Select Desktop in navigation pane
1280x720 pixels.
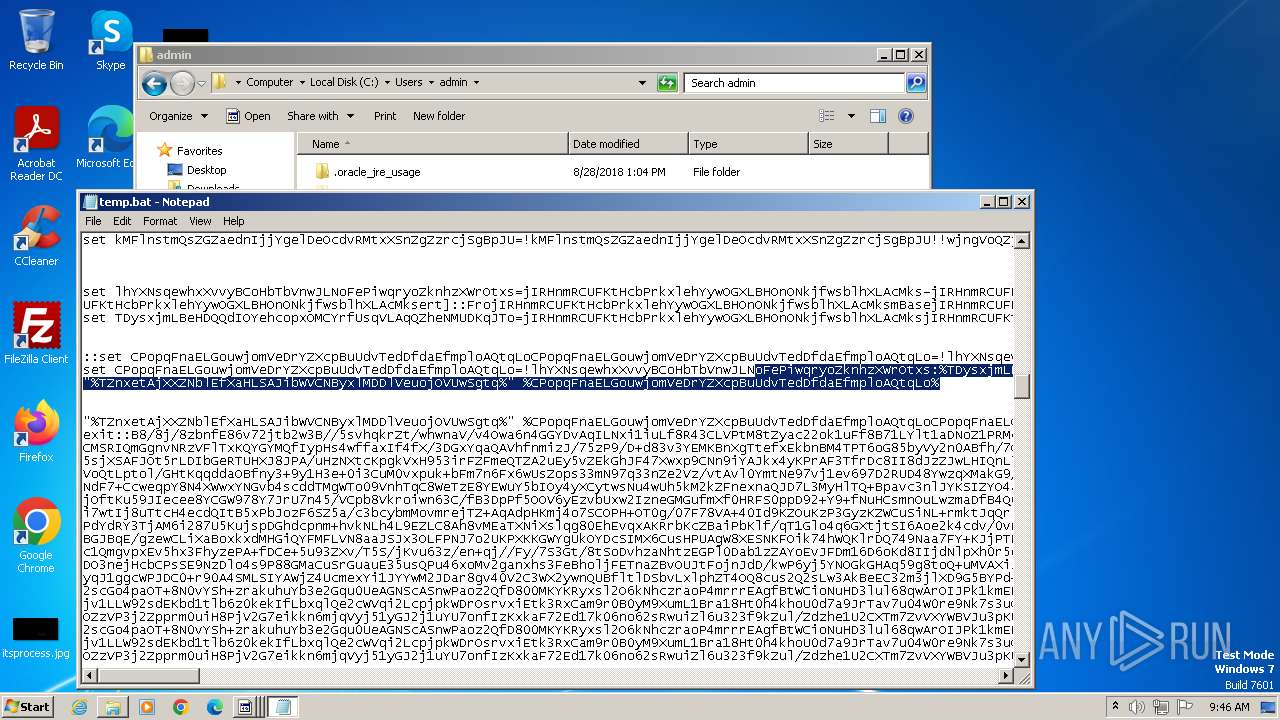click(x=206, y=170)
